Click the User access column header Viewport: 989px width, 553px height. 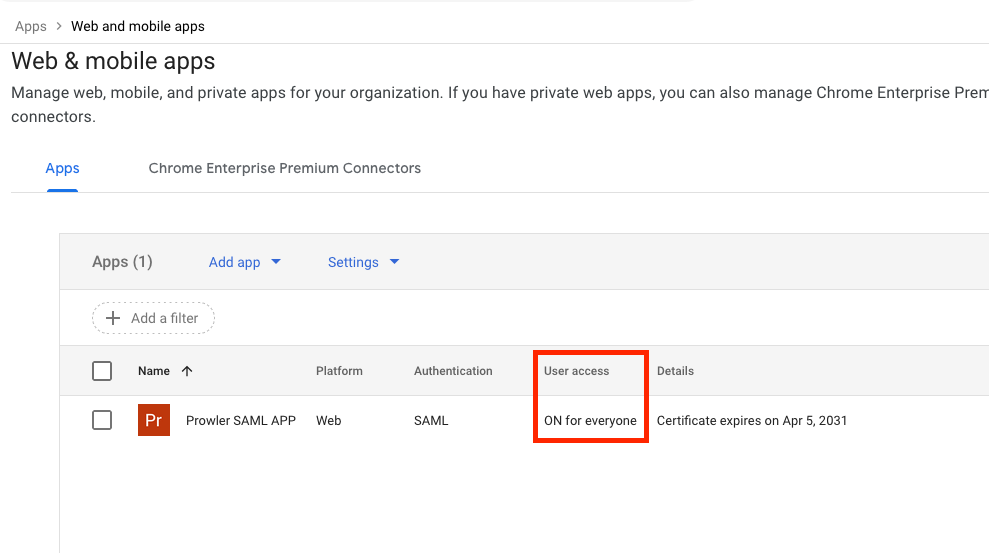(576, 371)
